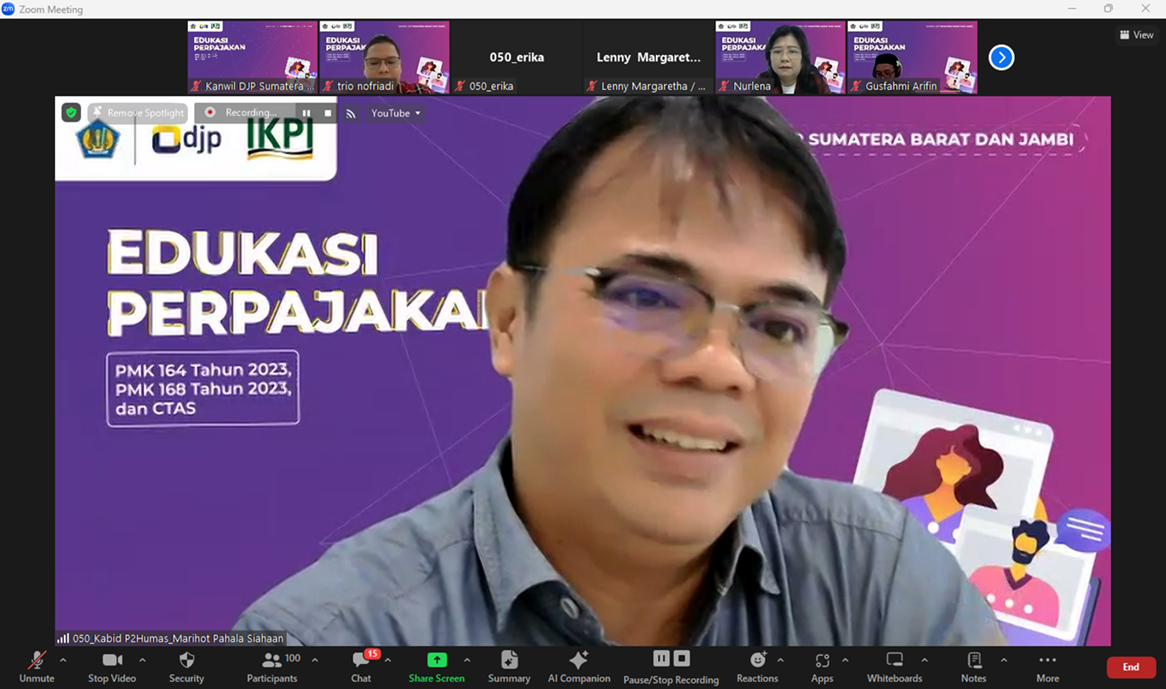This screenshot has height=689, width=1166.
Task: Expand video options arrow beside Stop Video
Action: (x=142, y=660)
